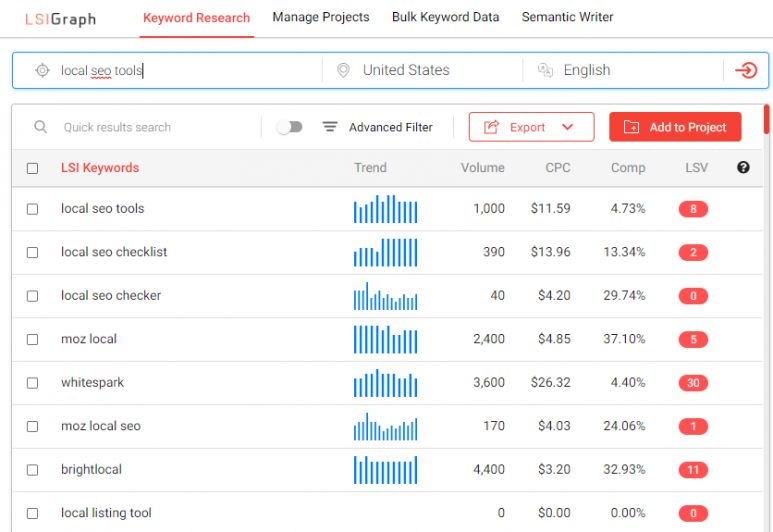
Task: Check the local seo tools row checkbox
Action: coord(33,209)
